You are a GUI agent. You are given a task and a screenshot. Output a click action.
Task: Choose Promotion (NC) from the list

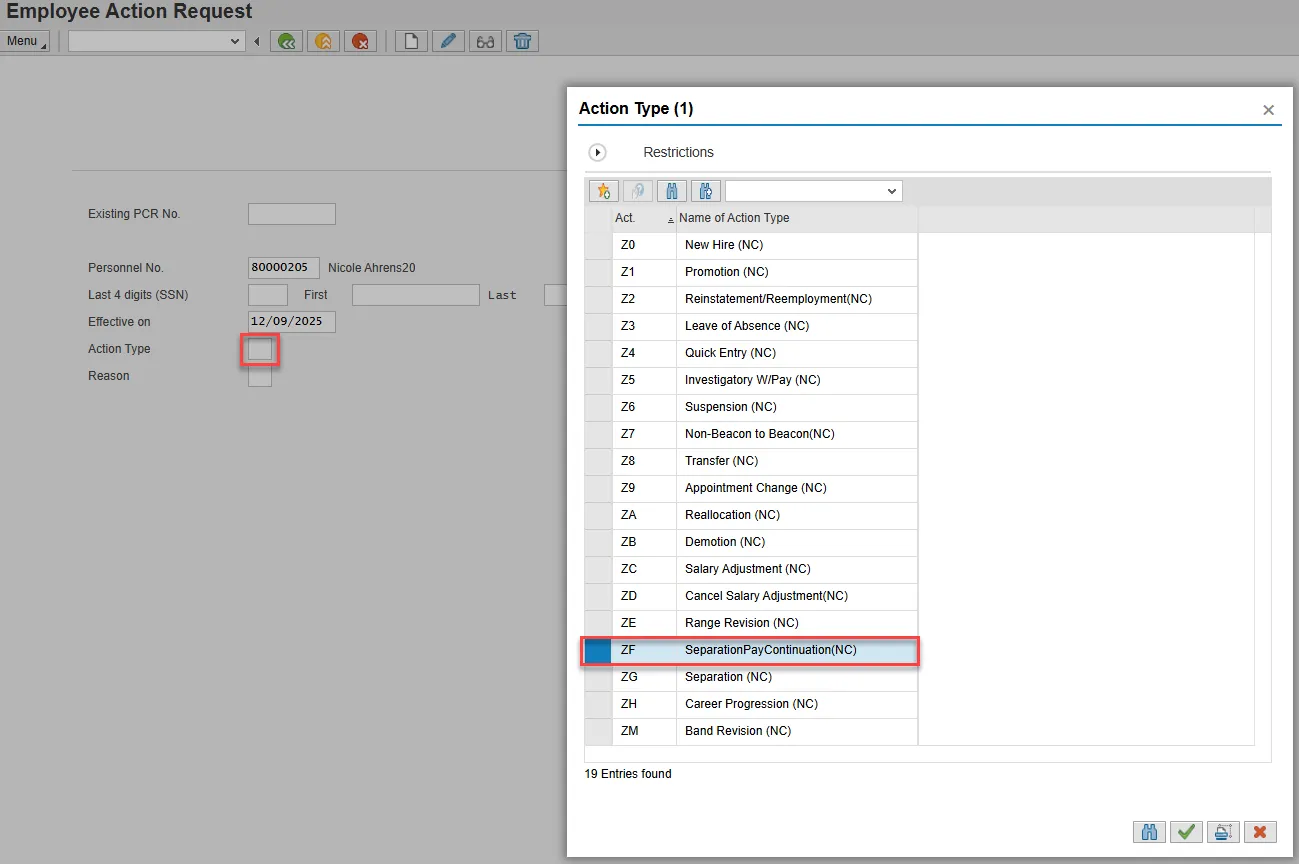click(x=726, y=272)
